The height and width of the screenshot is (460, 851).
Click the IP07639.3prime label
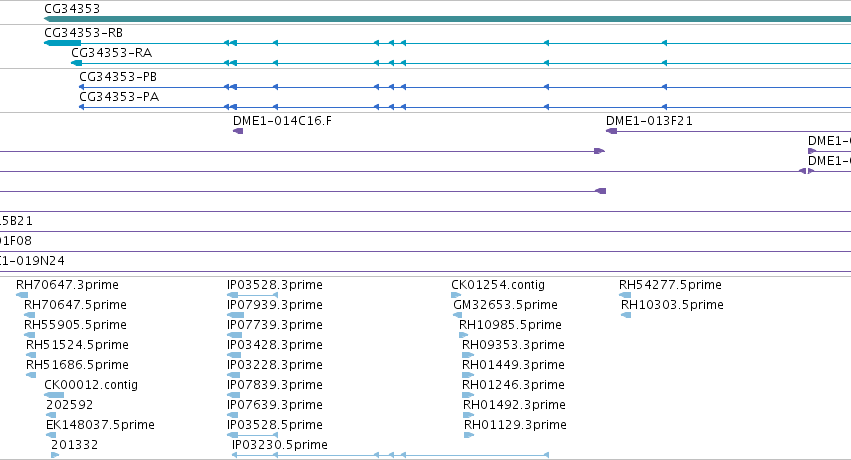click(275, 405)
